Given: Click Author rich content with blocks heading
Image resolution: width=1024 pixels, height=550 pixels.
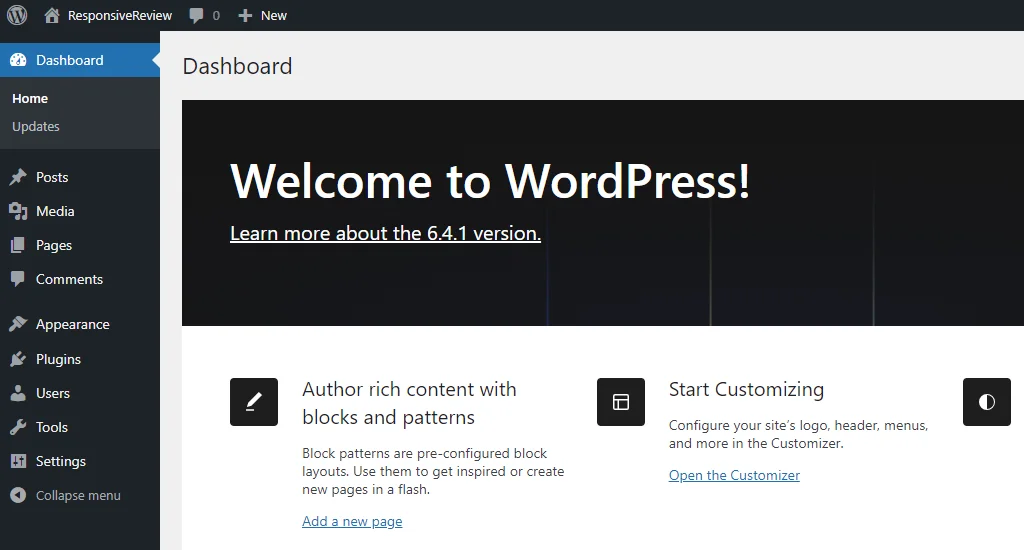Looking at the screenshot, I should click(409, 403).
